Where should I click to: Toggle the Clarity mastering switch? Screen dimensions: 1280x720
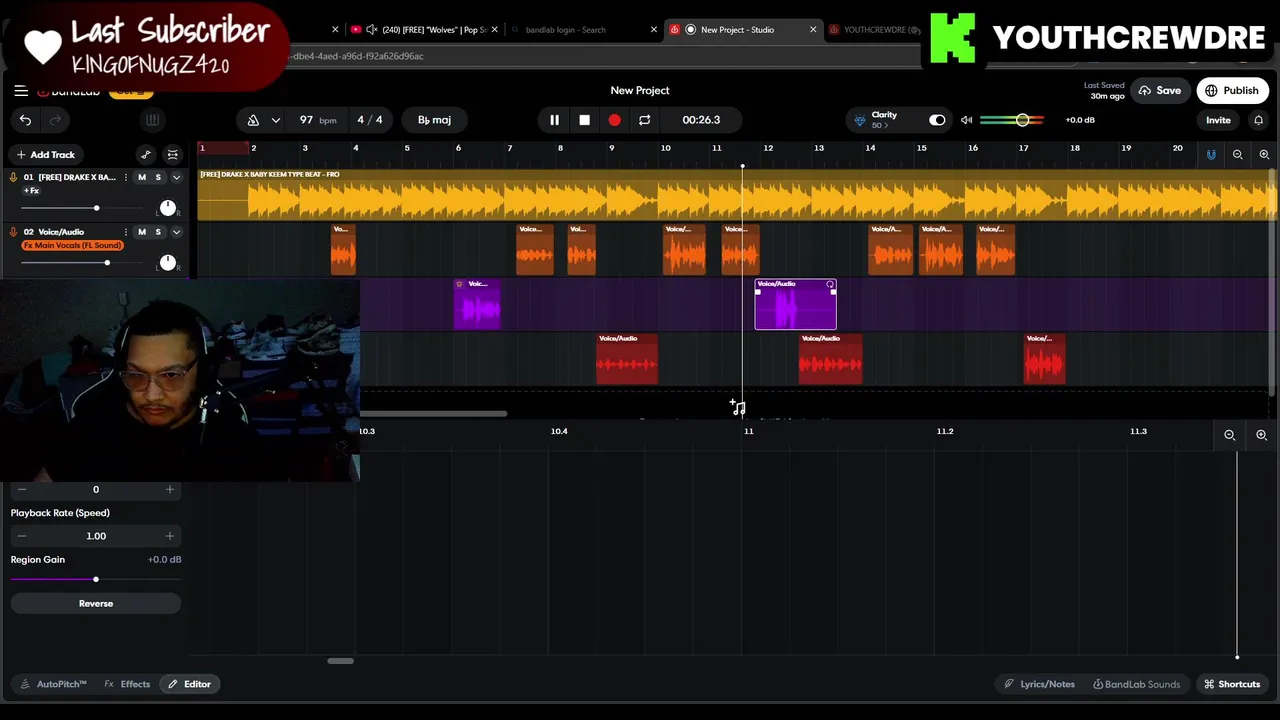937,120
